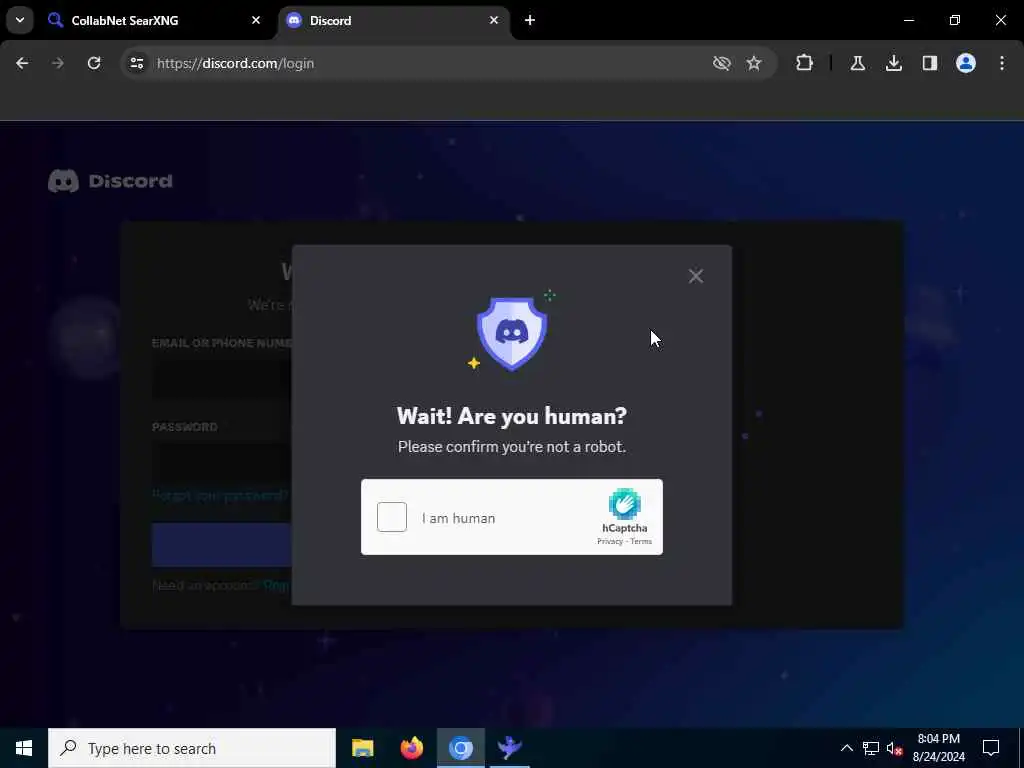Show hidden system tray icons
The height and width of the screenshot is (768, 1024).
846,748
